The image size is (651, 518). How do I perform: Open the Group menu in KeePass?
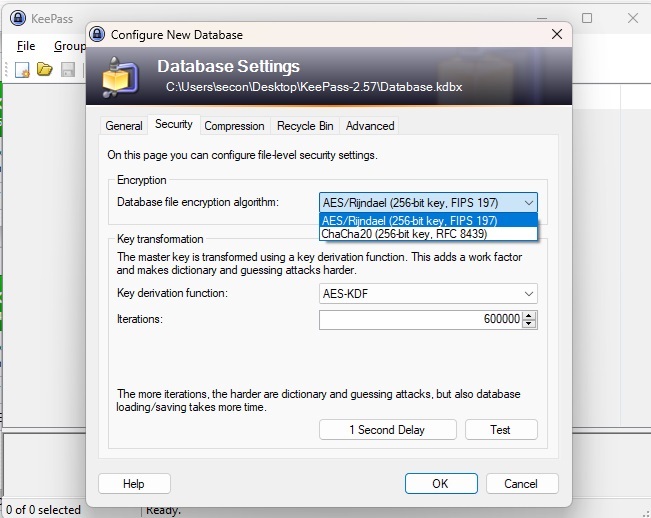[69, 46]
